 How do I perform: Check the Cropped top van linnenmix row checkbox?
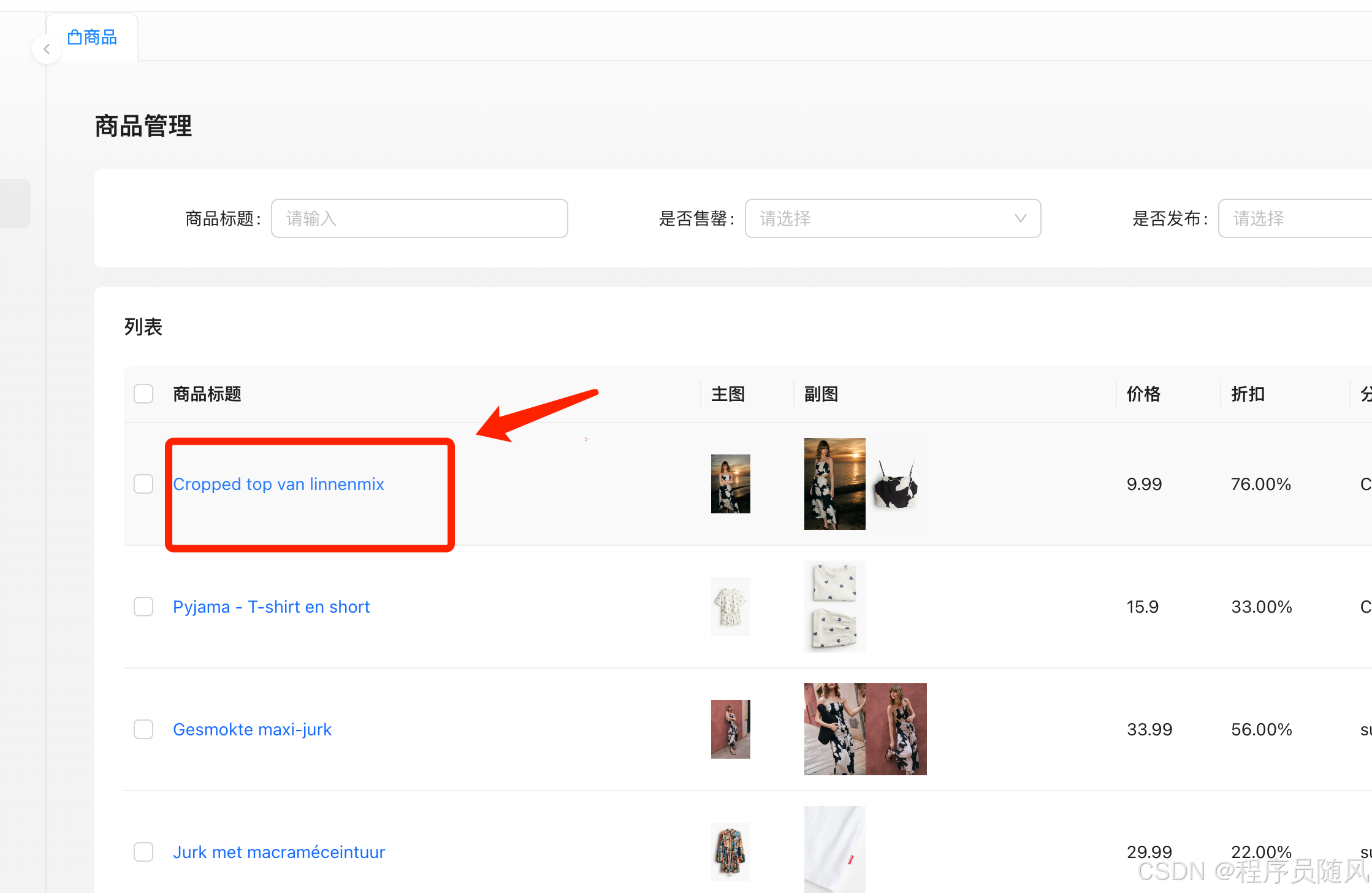pos(143,484)
